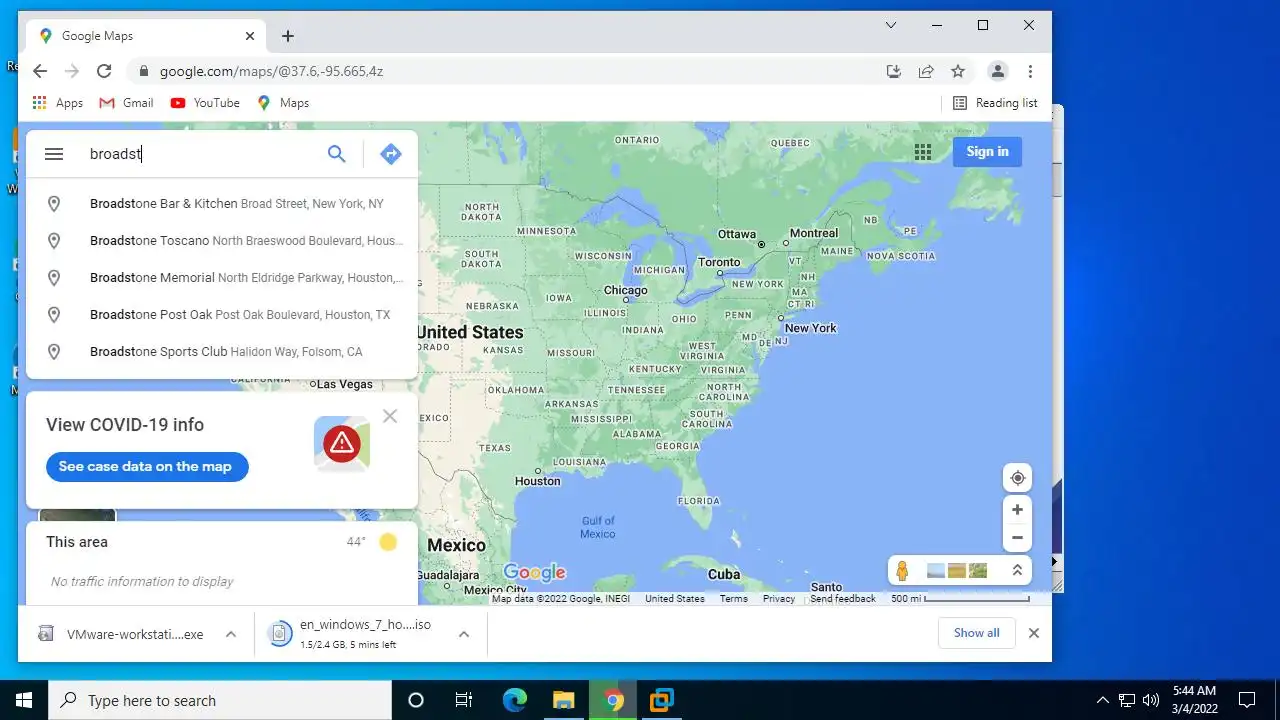
Task: Click the imagery thumbnails strip
Action: [957, 571]
